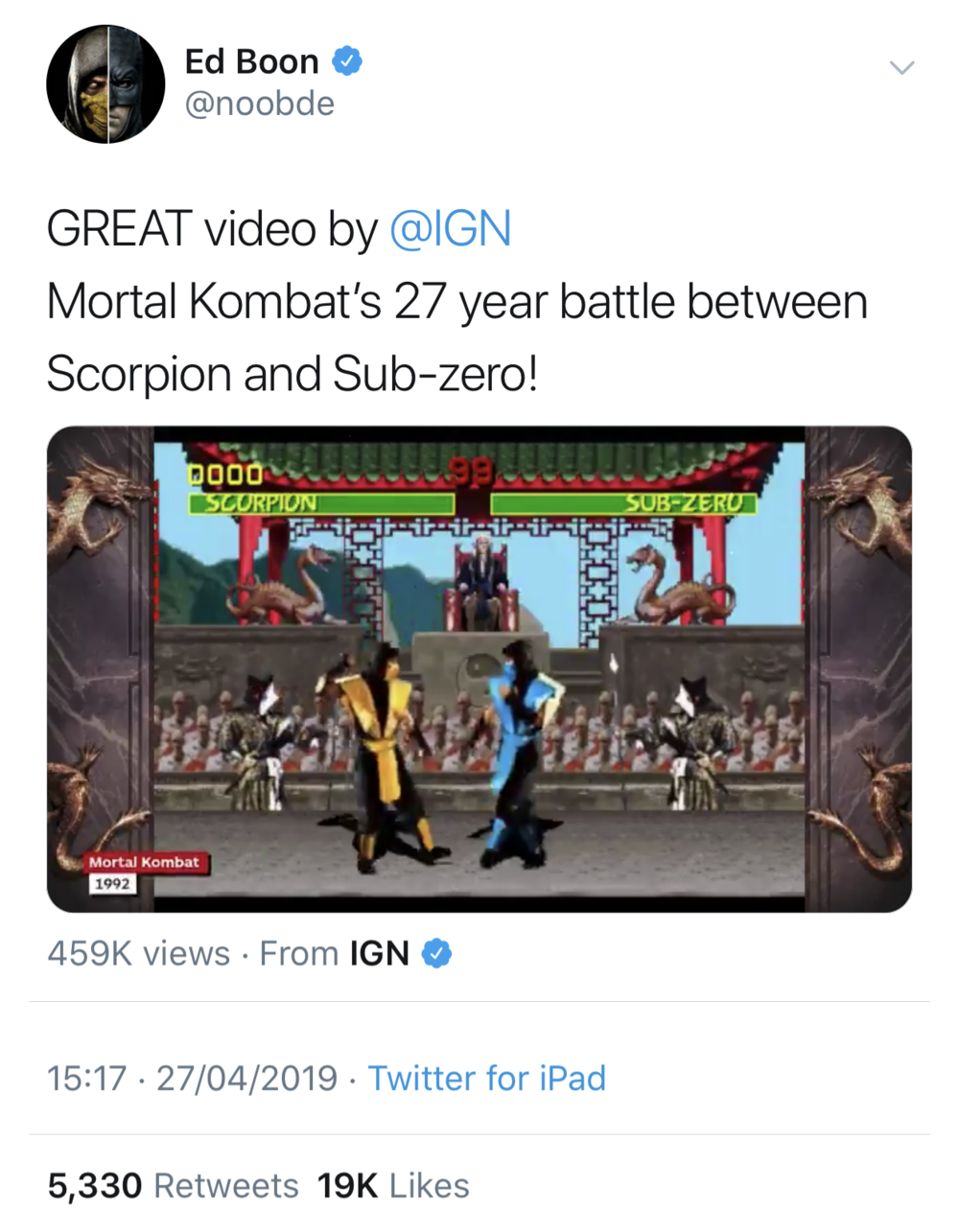View the 5,330 Retweets list
This screenshot has width=959, height=1232.
point(173,1186)
